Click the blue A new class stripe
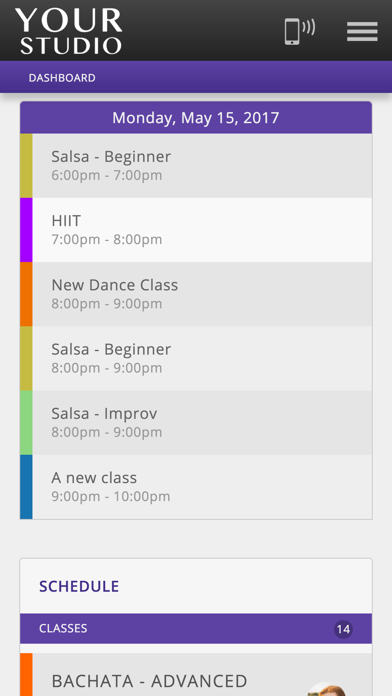392x696 pixels. pyautogui.click(x=26, y=487)
